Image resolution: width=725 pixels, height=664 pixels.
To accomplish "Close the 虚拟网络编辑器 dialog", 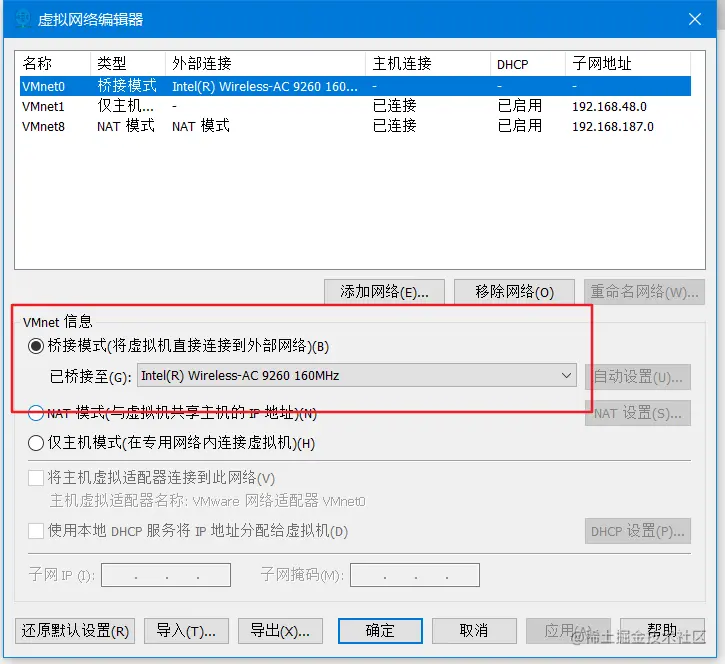I will click(694, 19).
